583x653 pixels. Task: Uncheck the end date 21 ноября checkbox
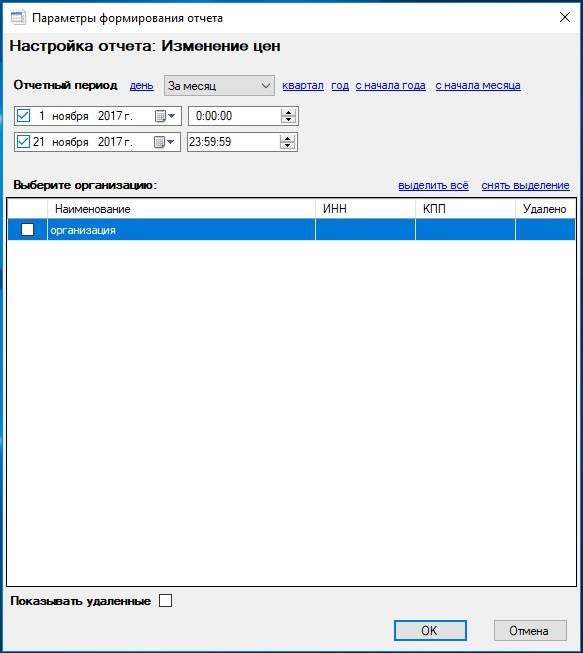coord(23,142)
